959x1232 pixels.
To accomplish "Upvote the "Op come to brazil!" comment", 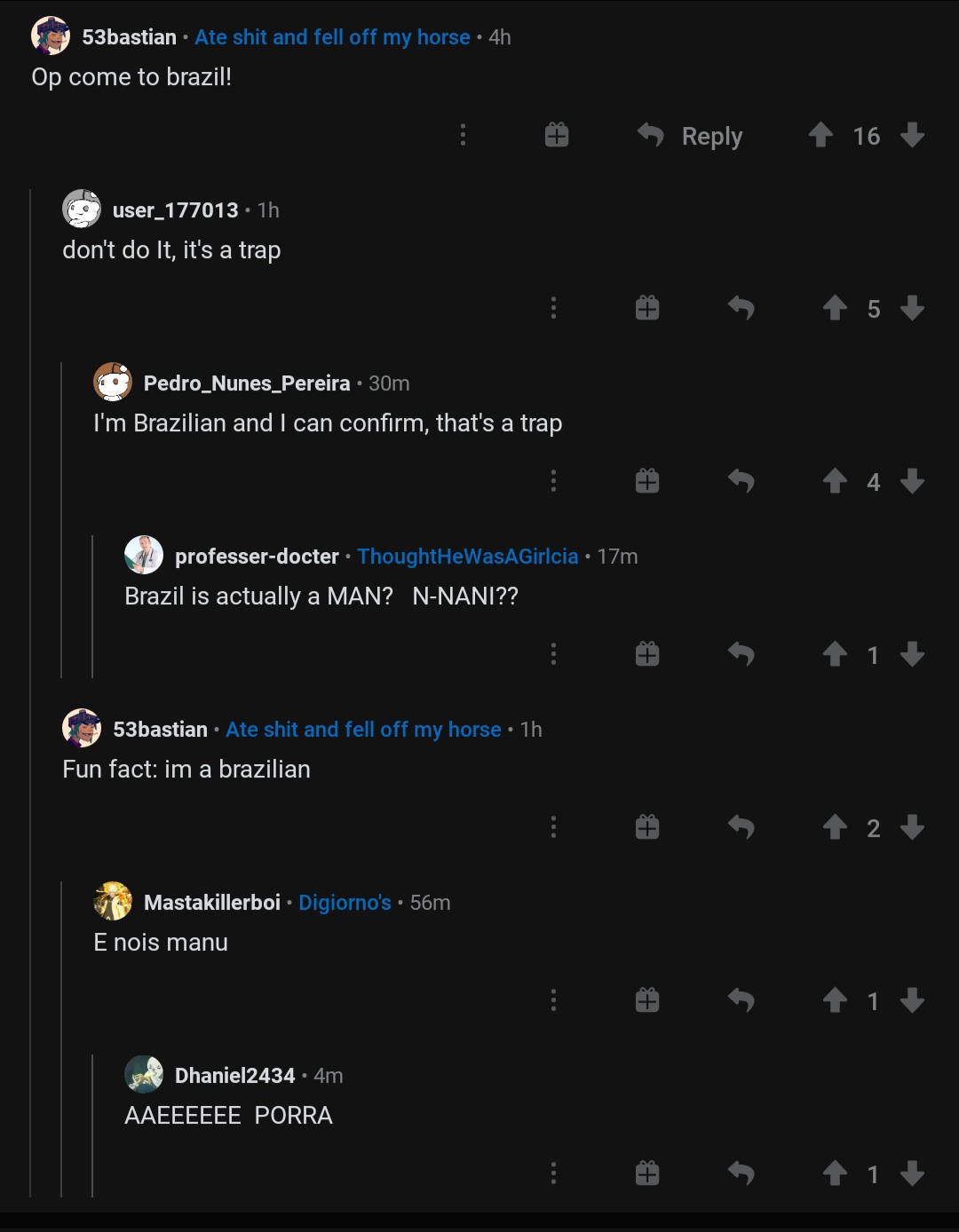I will [x=821, y=135].
